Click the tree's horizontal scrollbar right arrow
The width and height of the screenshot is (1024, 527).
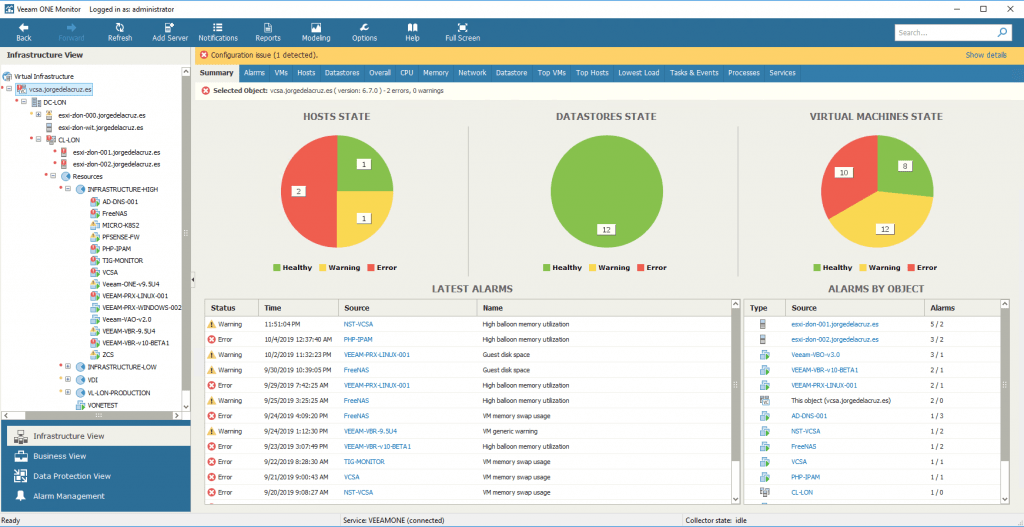pyautogui.click(x=176, y=415)
